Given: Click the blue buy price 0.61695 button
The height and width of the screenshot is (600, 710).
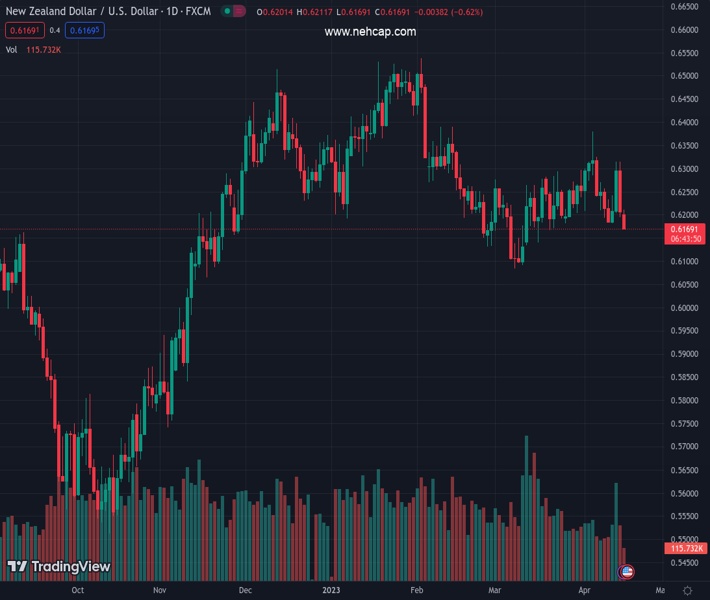Looking at the screenshot, I should coord(85,30).
